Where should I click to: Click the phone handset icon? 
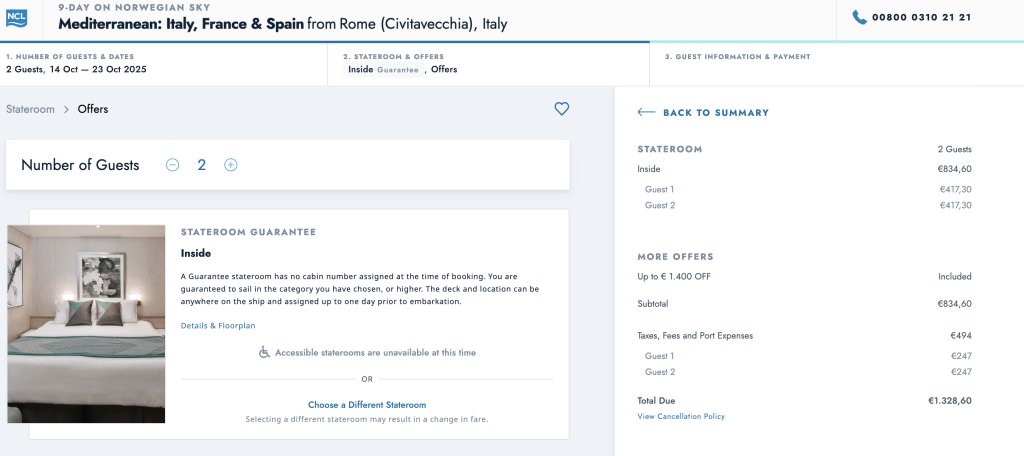(x=859, y=18)
